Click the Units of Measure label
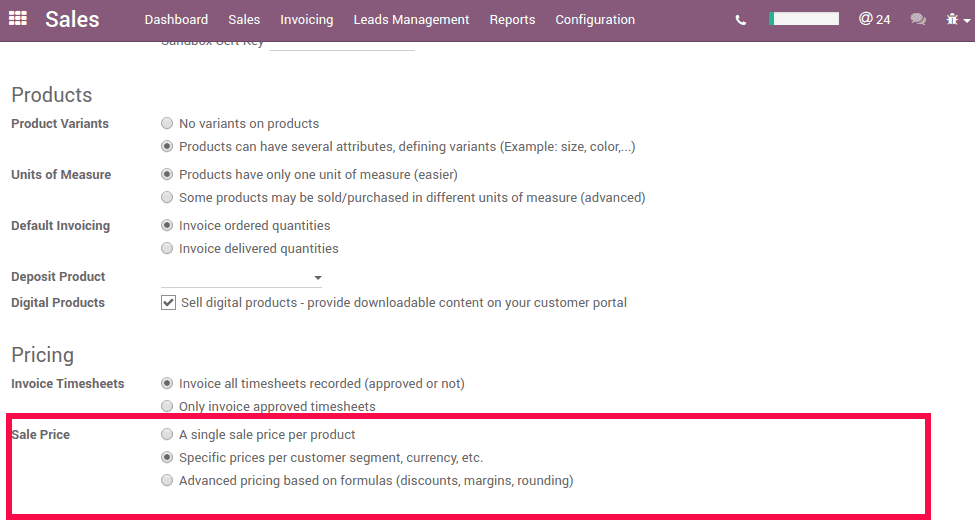This screenshot has width=975, height=520. coord(61,174)
